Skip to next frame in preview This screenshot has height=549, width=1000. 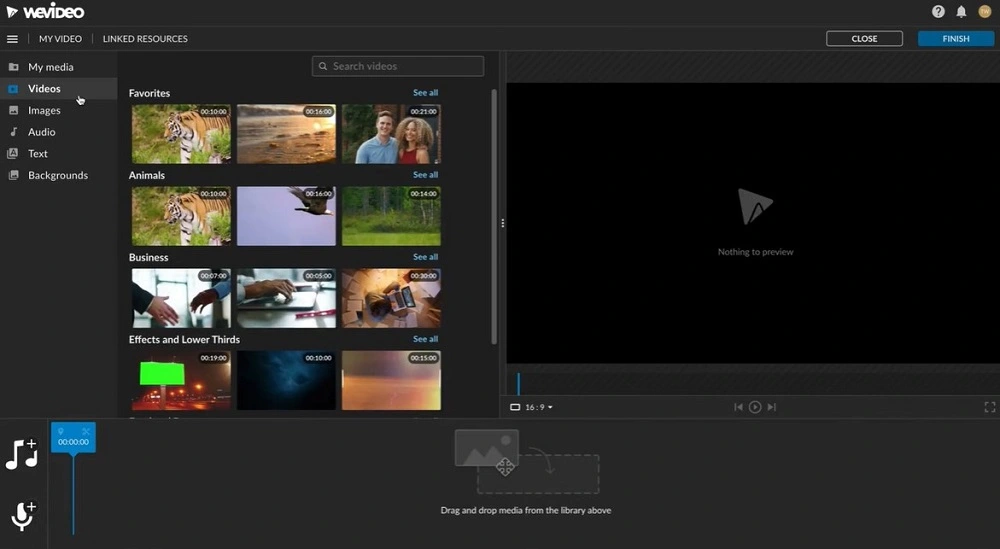(772, 407)
